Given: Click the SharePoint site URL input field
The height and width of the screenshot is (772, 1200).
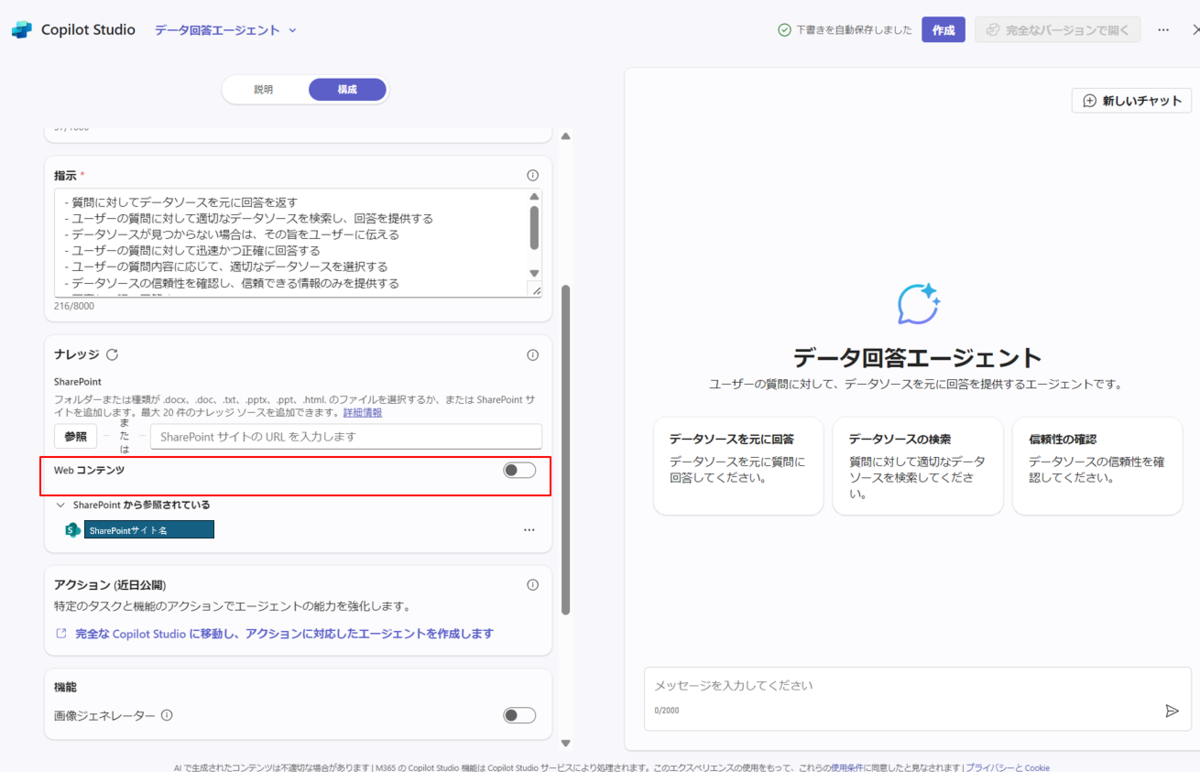Looking at the screenshot, I should (x=345, y=437).
